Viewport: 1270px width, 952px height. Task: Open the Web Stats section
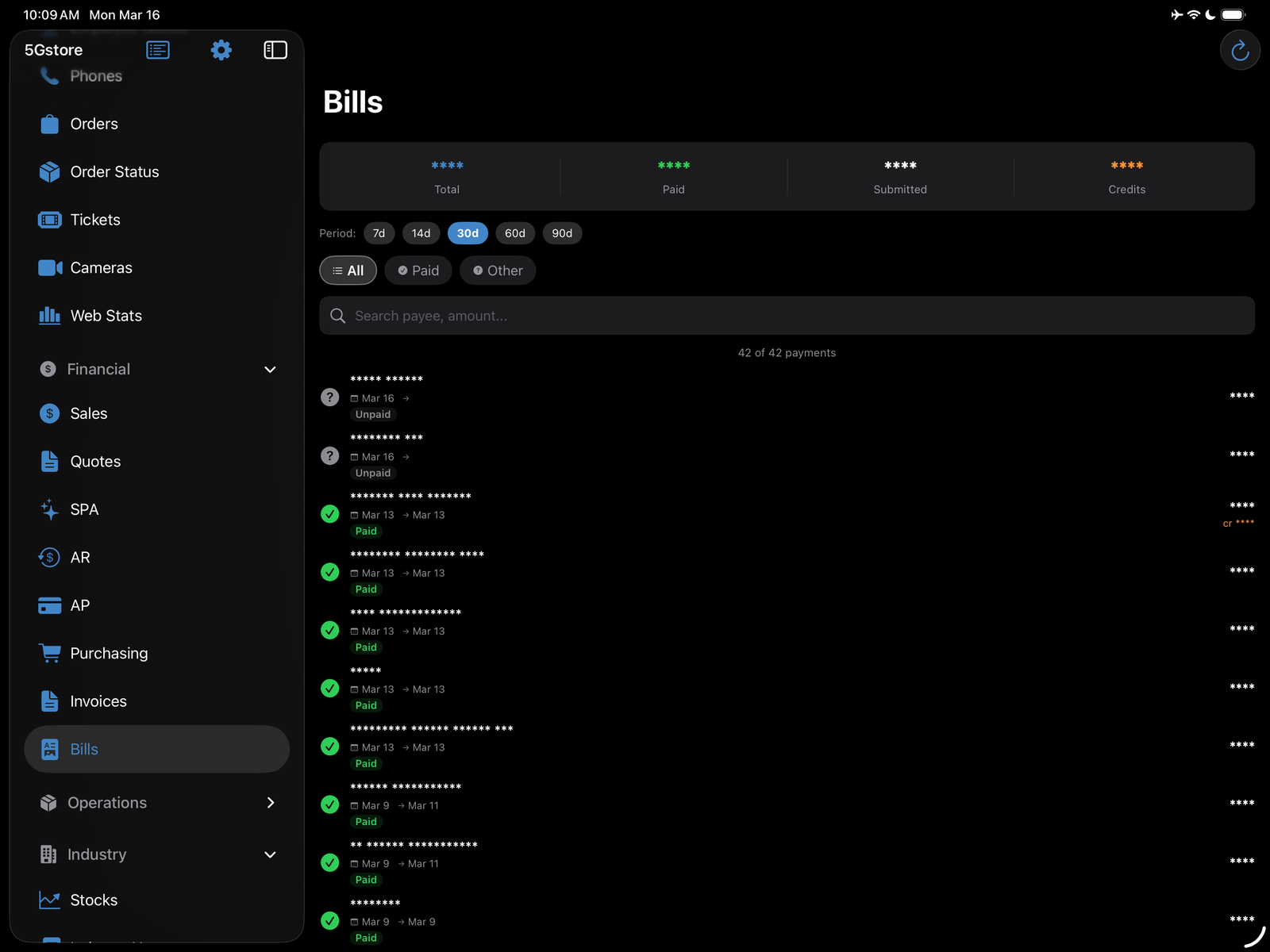tap(107, 315)
